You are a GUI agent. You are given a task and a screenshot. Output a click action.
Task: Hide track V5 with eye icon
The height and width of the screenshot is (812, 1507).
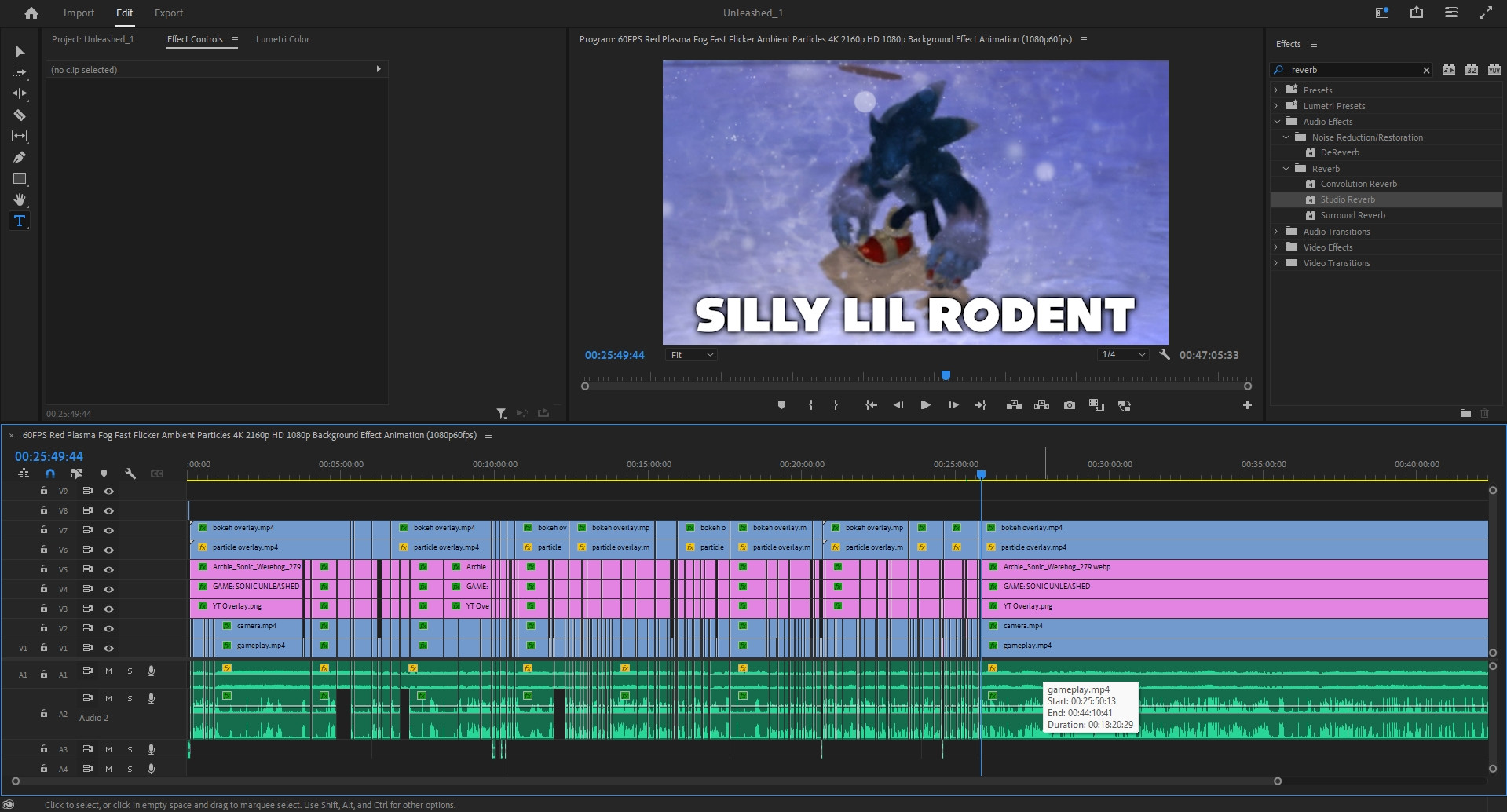coord(109,569)
